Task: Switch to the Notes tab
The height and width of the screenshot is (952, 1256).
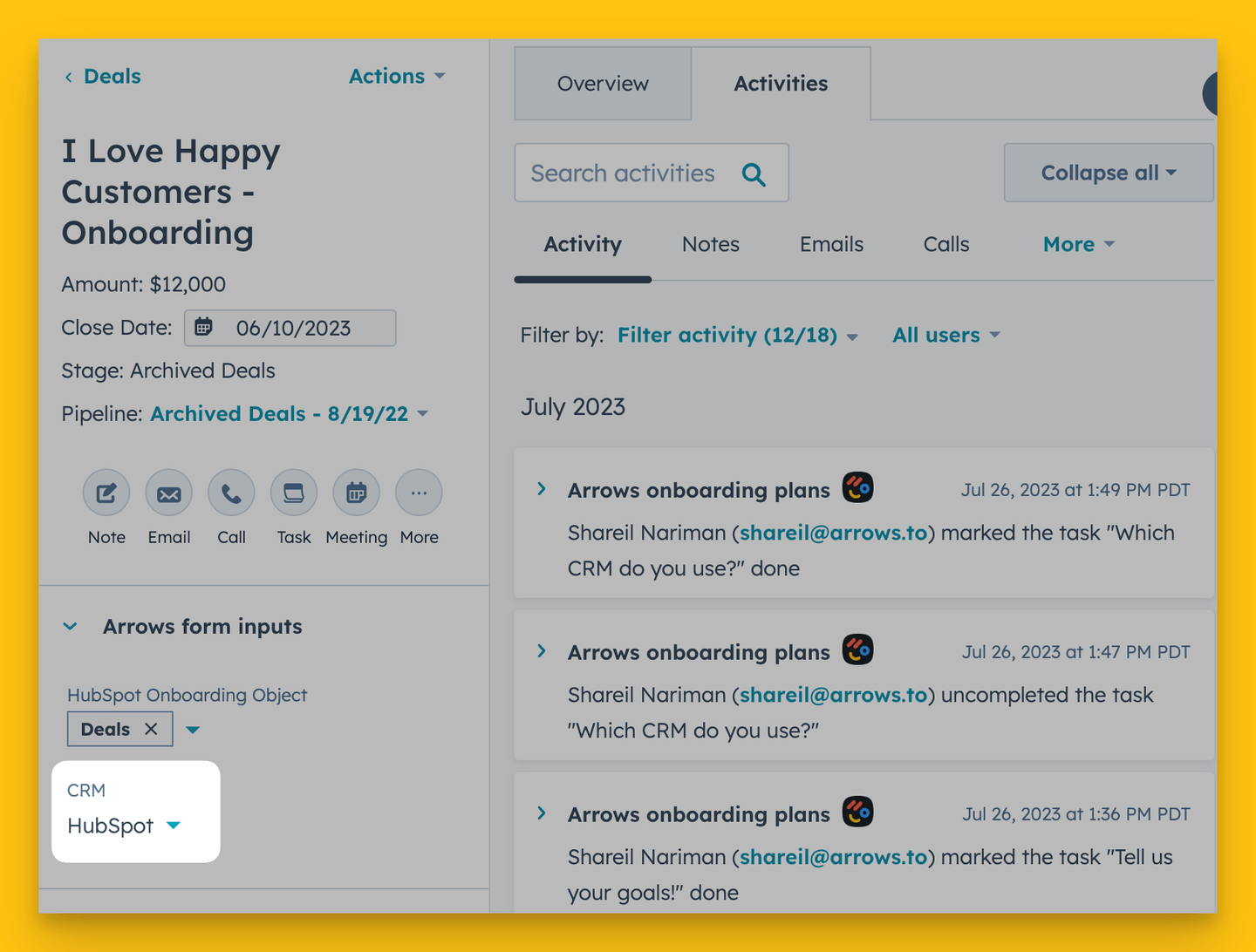Action: 711,245
